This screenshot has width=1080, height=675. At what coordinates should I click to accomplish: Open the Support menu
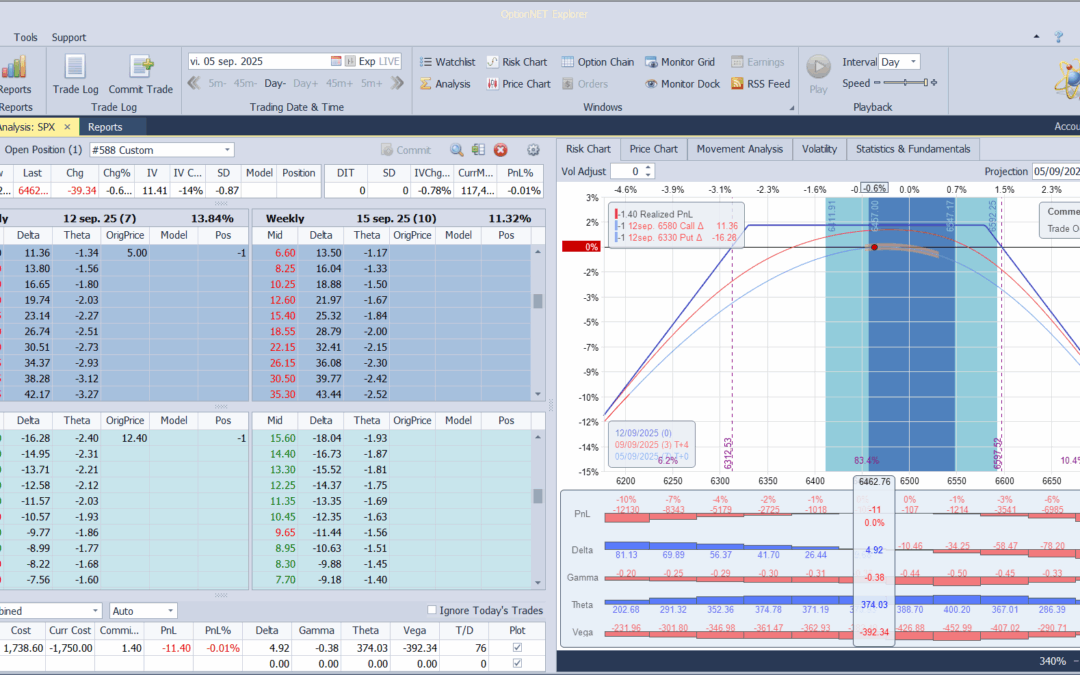(x=69, y=37)
